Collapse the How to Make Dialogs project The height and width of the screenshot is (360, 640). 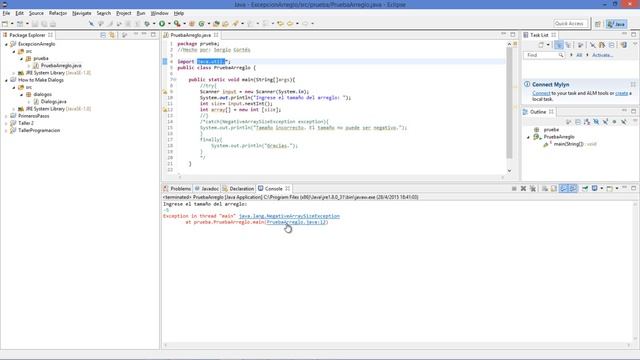pos(6,80)
